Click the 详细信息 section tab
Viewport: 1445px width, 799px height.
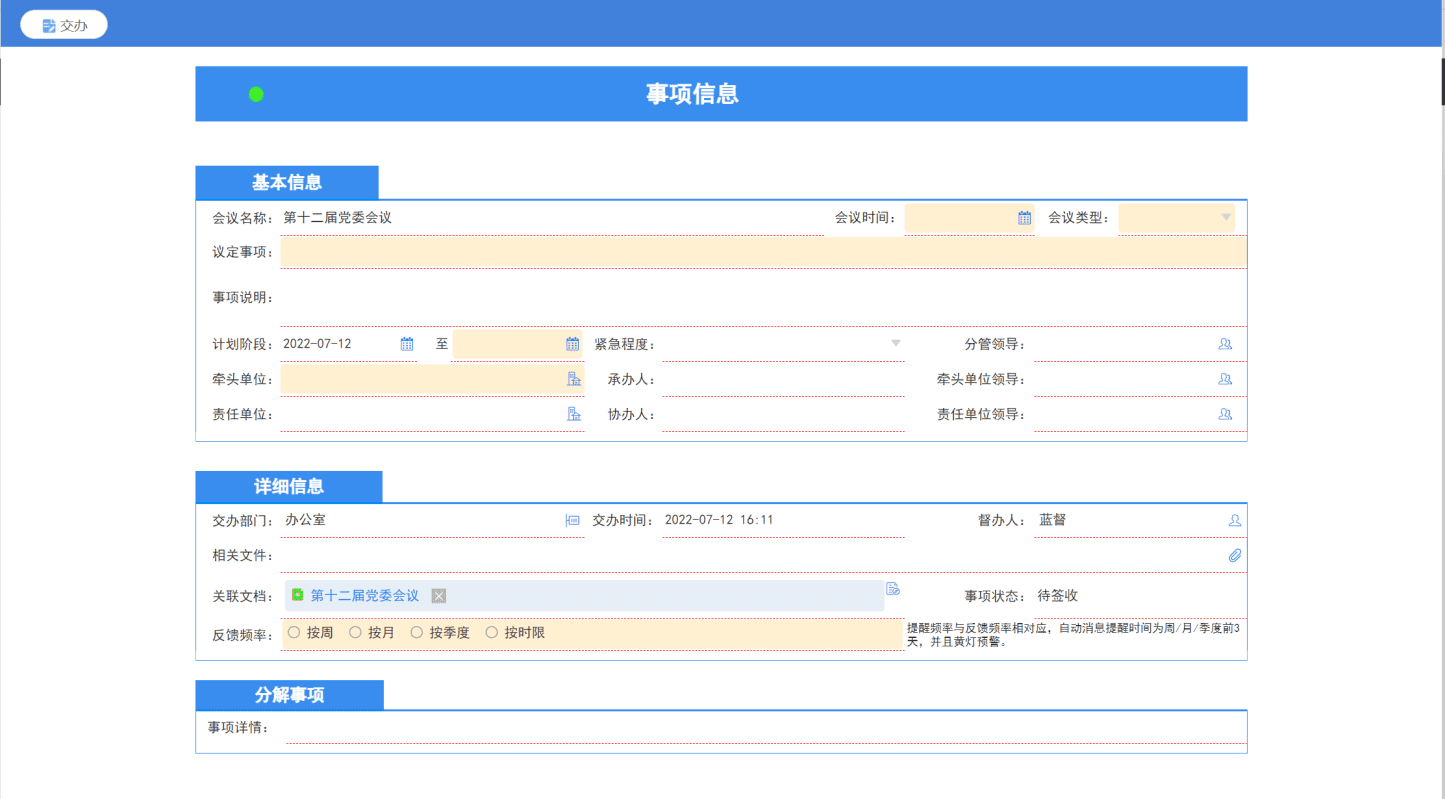[289, 487]
